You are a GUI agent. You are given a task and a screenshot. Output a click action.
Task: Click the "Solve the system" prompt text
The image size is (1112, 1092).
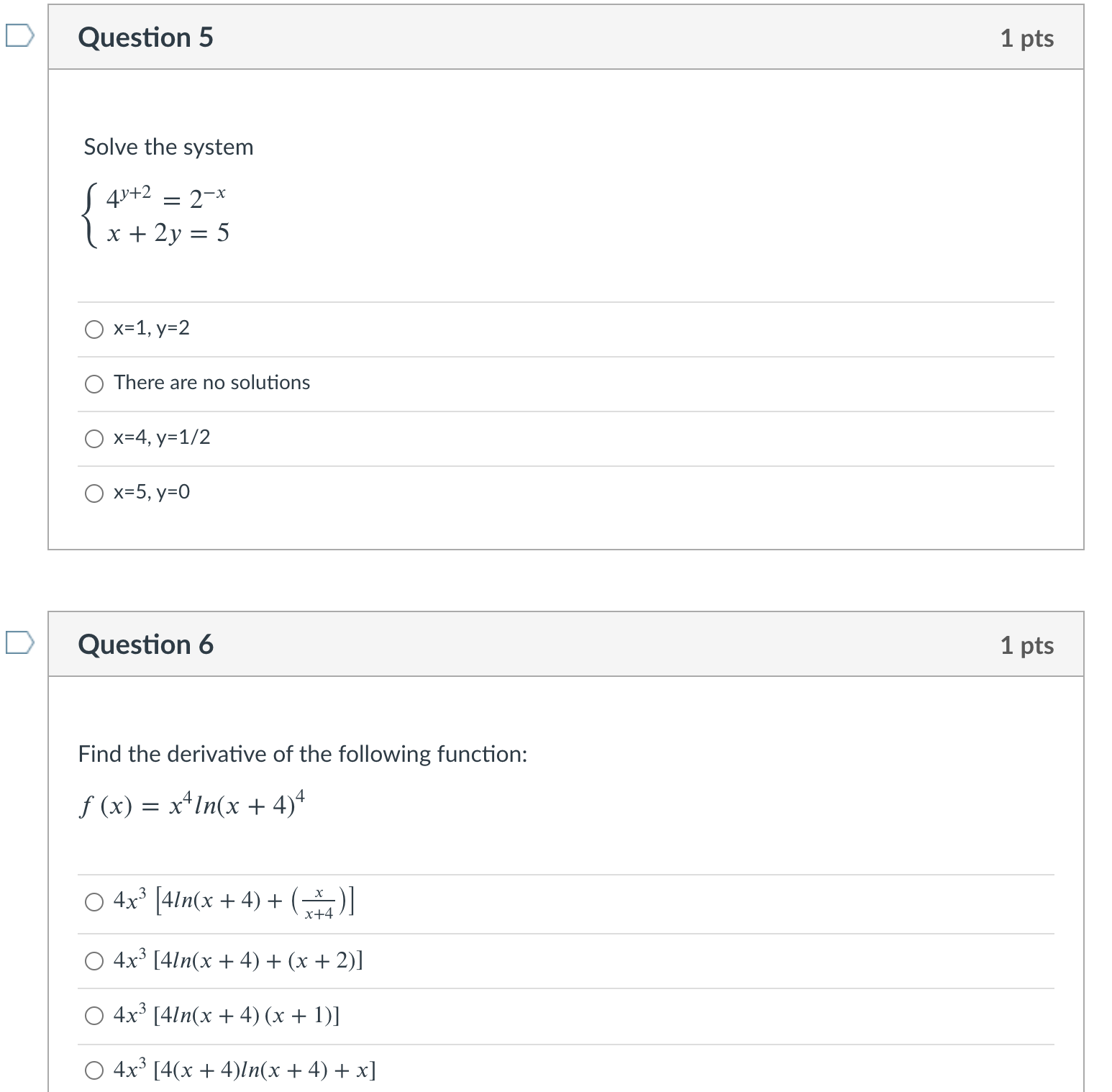(x=169, y=147)
